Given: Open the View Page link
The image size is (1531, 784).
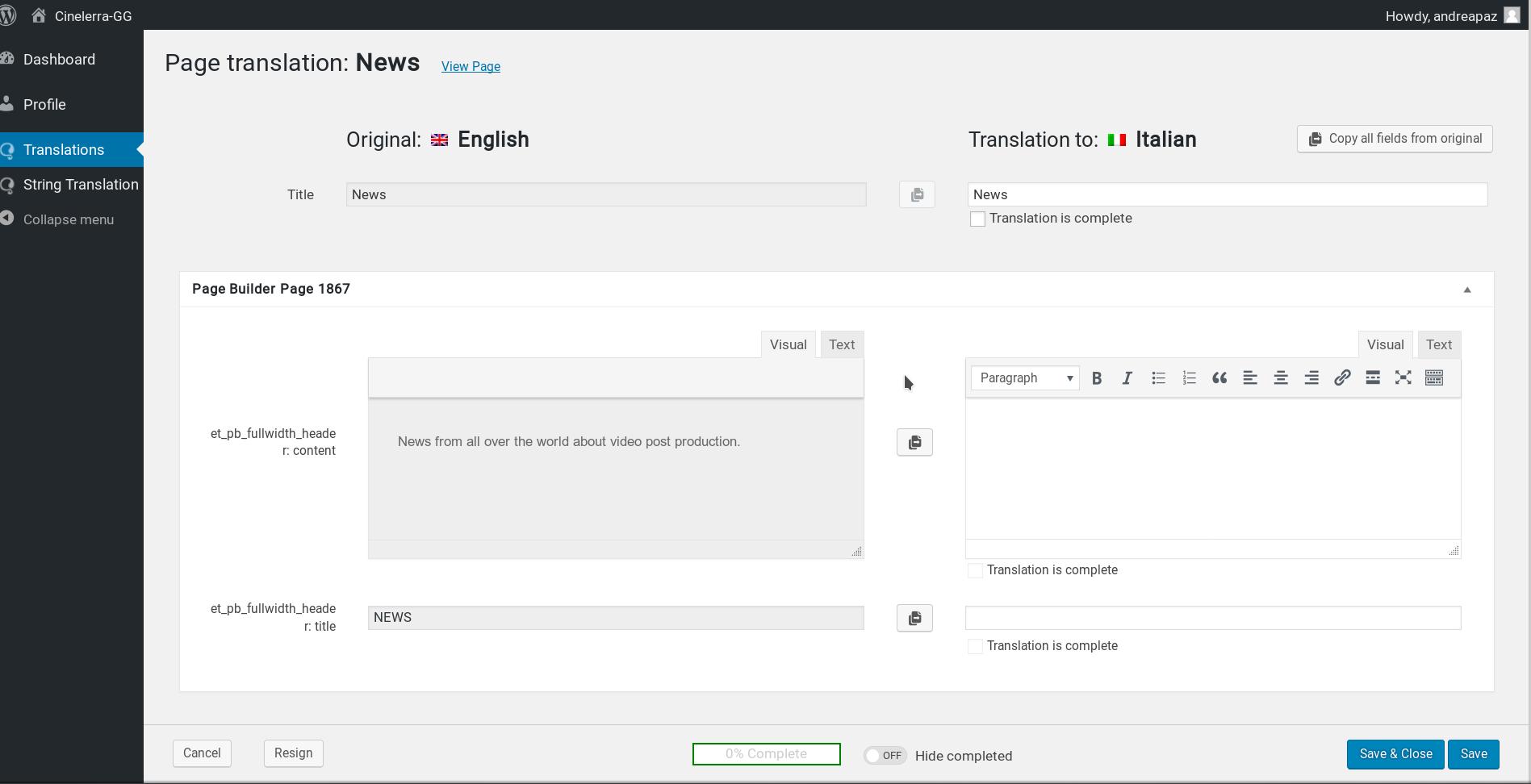Looking at the screenshot, I should point(471,66).
